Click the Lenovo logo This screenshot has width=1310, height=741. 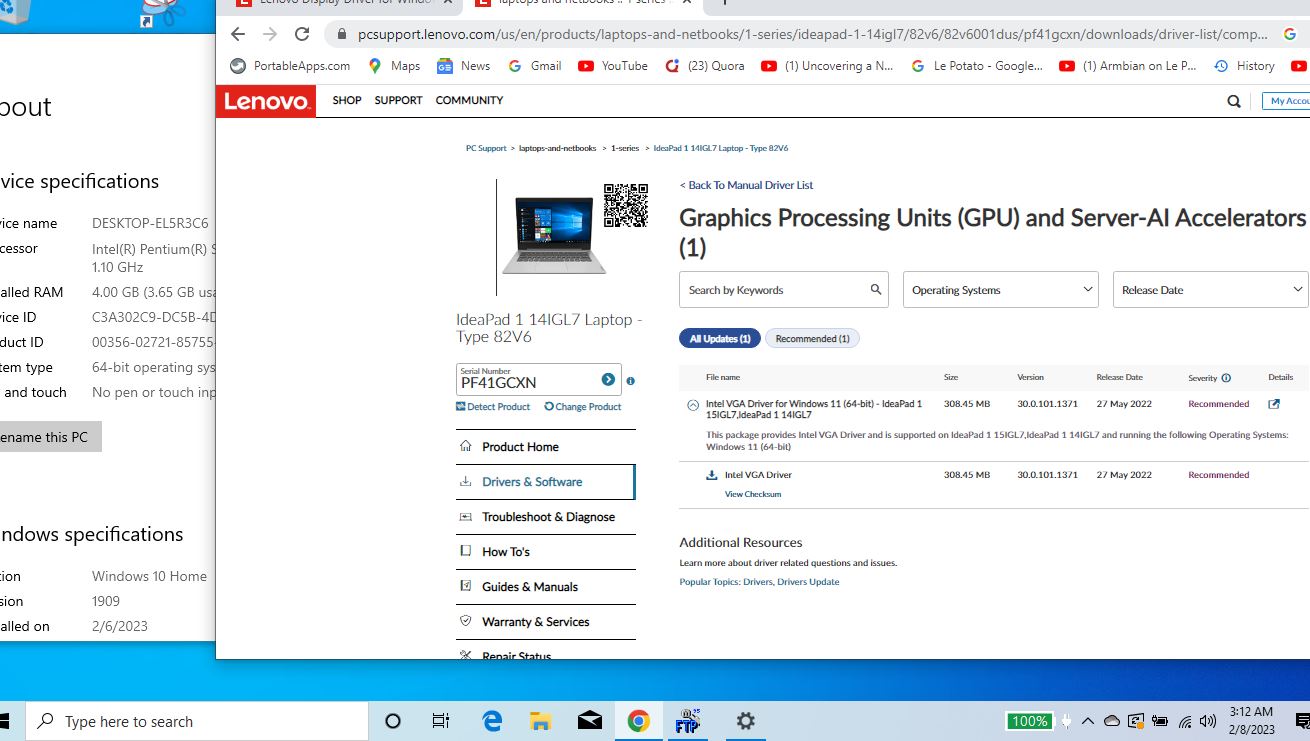pyautogui.click(x=266, y=101)
